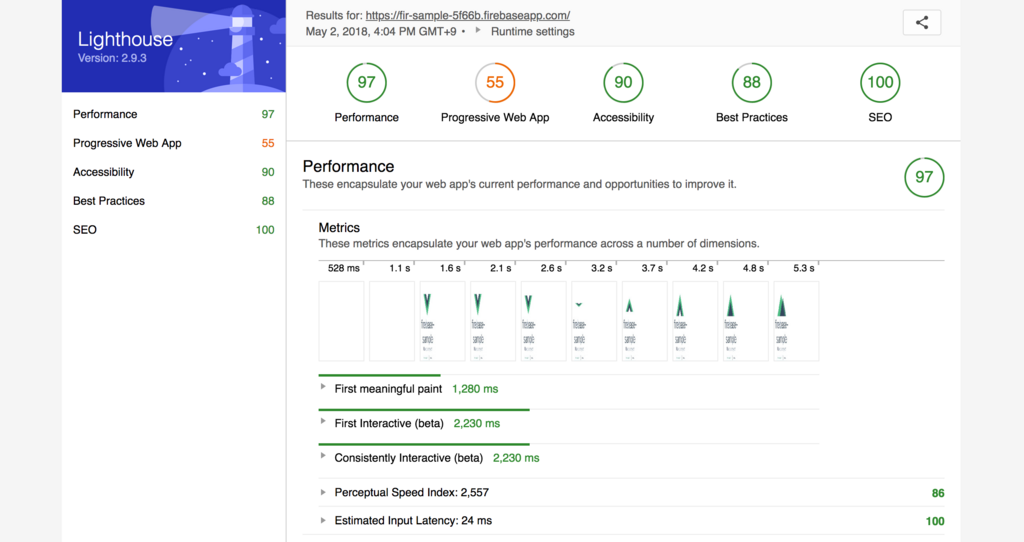Click the 3.7 s filmstrip thumbnail
1024x542 pixels.
coord(645,321)
